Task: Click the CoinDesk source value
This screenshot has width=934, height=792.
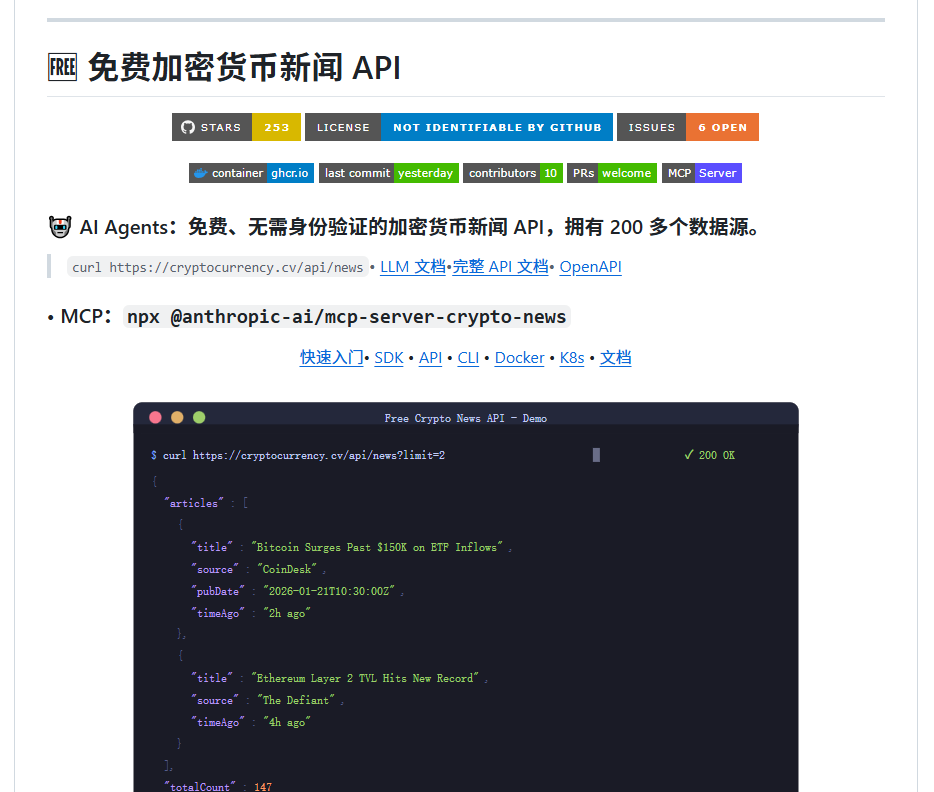Action: pos(287,569)
